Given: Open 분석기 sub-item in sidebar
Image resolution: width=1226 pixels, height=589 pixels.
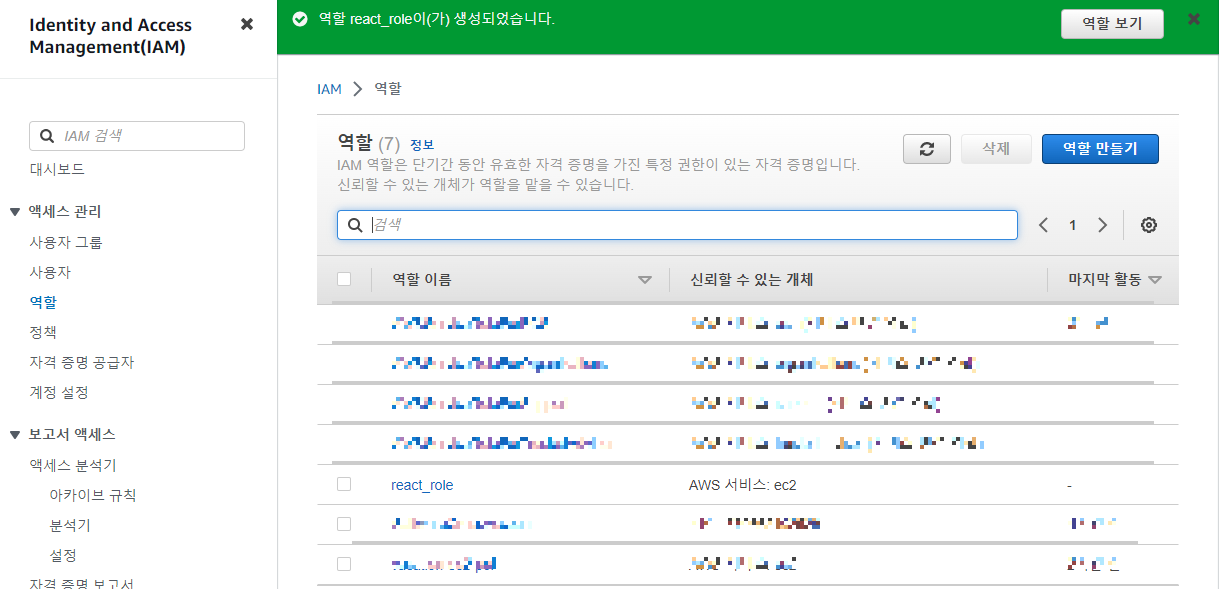Looking at the screenshot, I should 70,525.
